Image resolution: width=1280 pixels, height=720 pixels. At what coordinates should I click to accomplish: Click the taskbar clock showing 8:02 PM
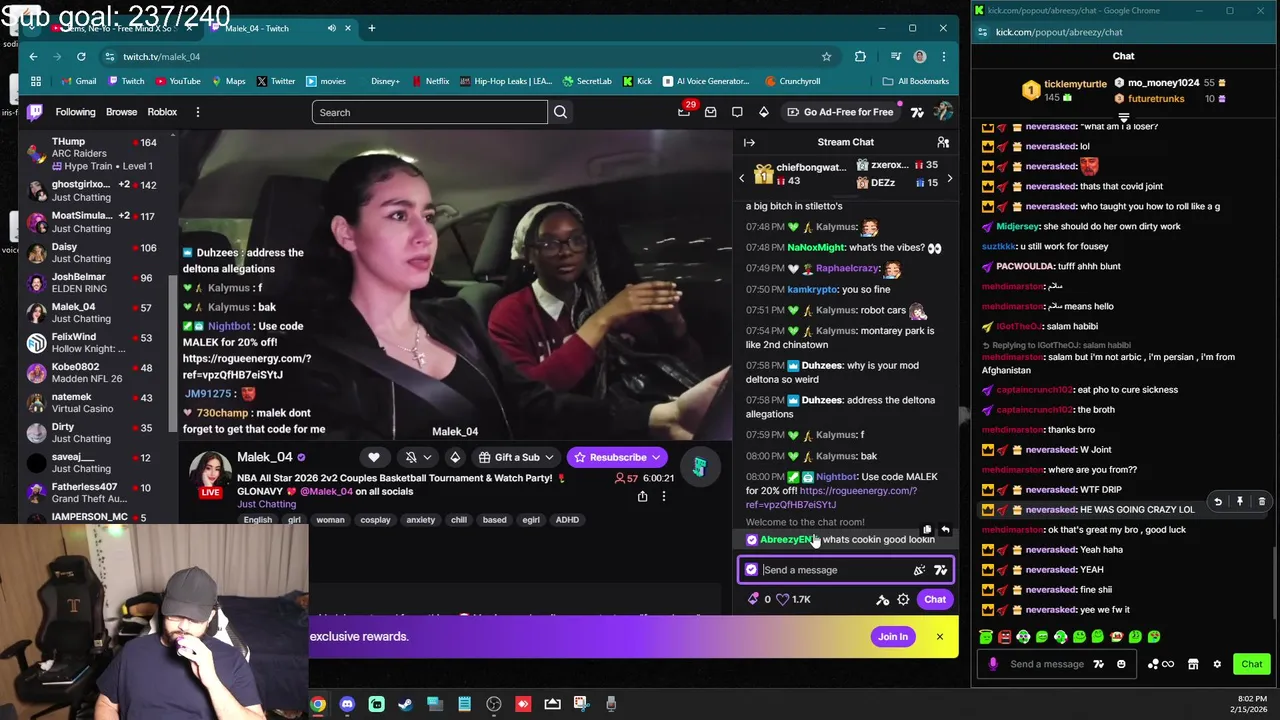coord(1251,704)
